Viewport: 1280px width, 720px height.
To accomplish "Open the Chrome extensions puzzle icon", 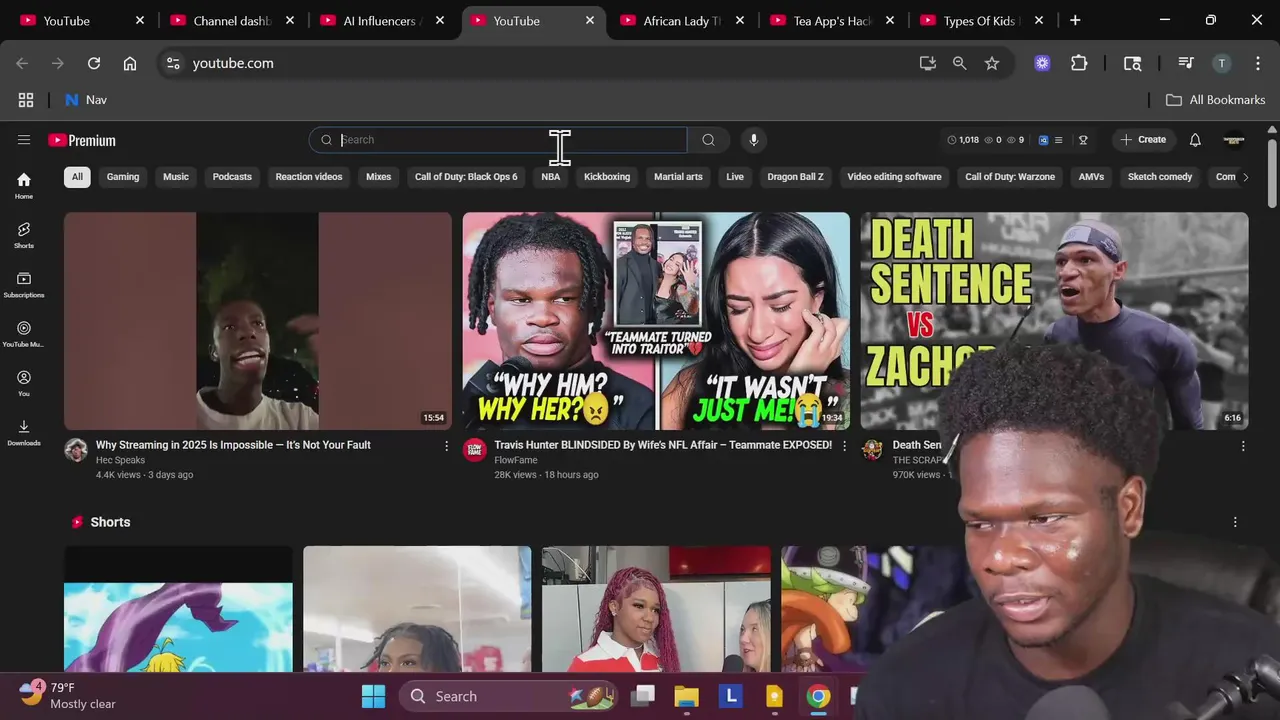I will tap(1079, 63).
